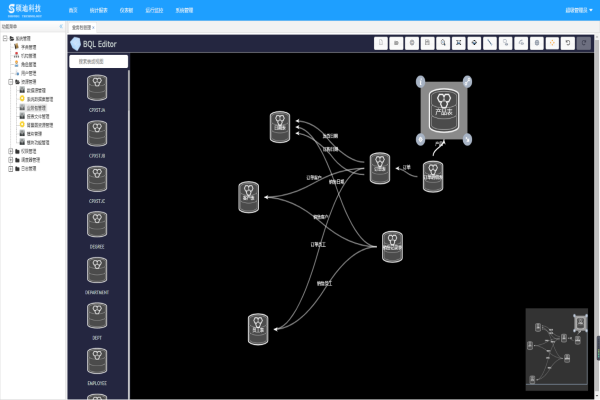Select the 销售记录表 node on the canvas
The image size is (600, 400).
pos(392,247)
